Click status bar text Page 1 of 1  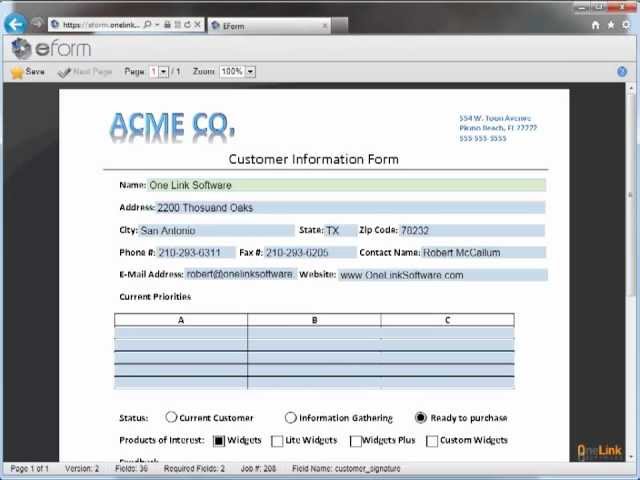(x=29, y=469)
